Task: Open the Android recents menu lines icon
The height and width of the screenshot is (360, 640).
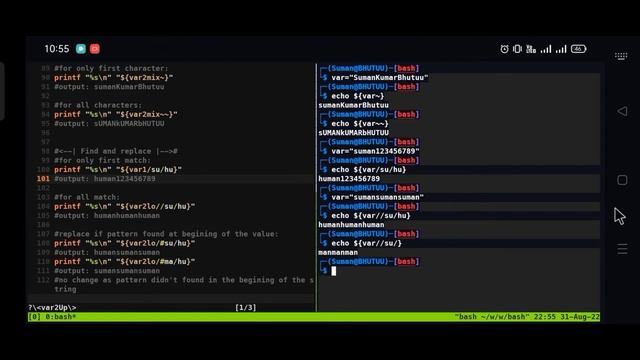Action: tap(622, 249)
